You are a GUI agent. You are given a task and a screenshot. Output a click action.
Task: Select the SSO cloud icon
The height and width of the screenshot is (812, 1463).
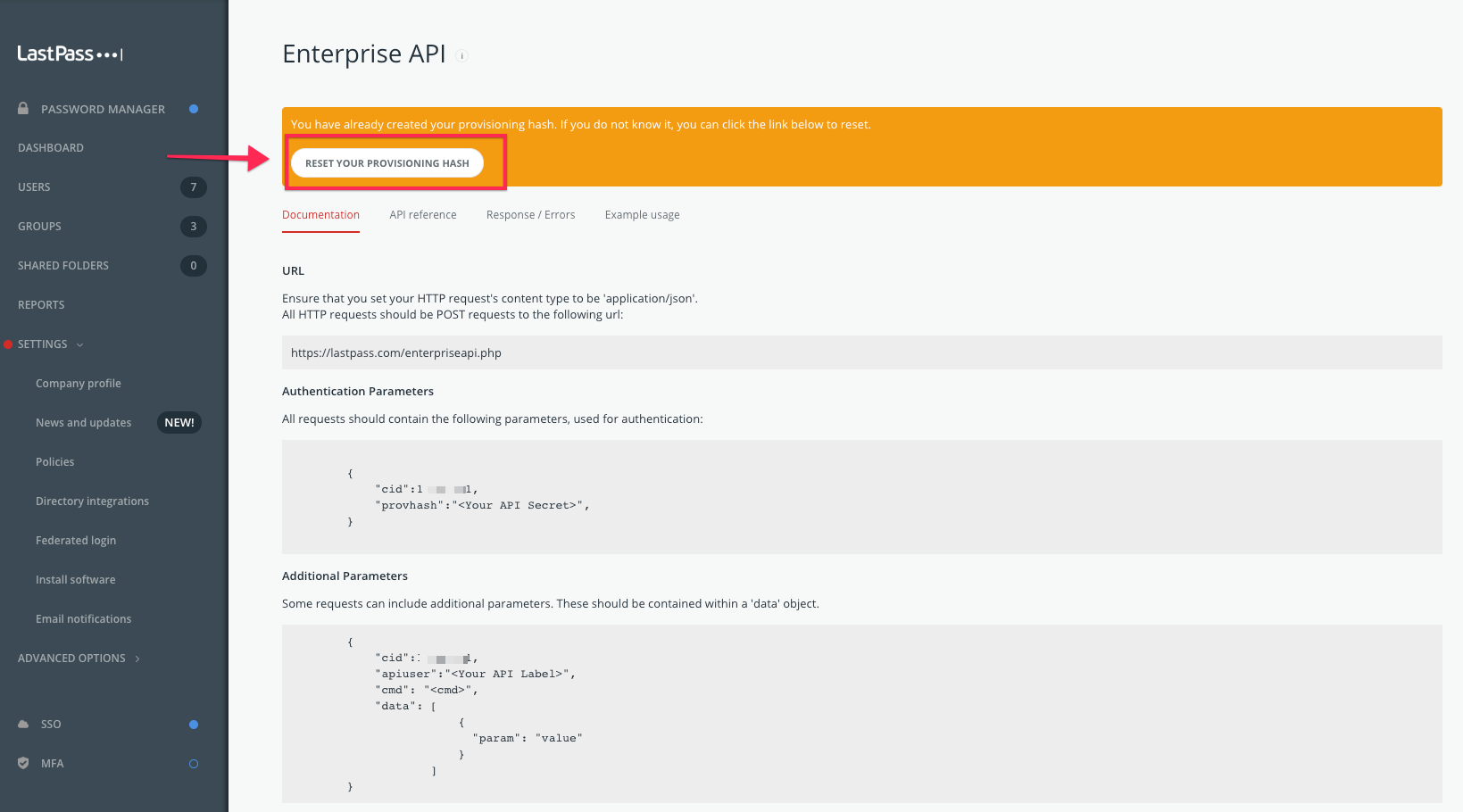coord(23,724)
